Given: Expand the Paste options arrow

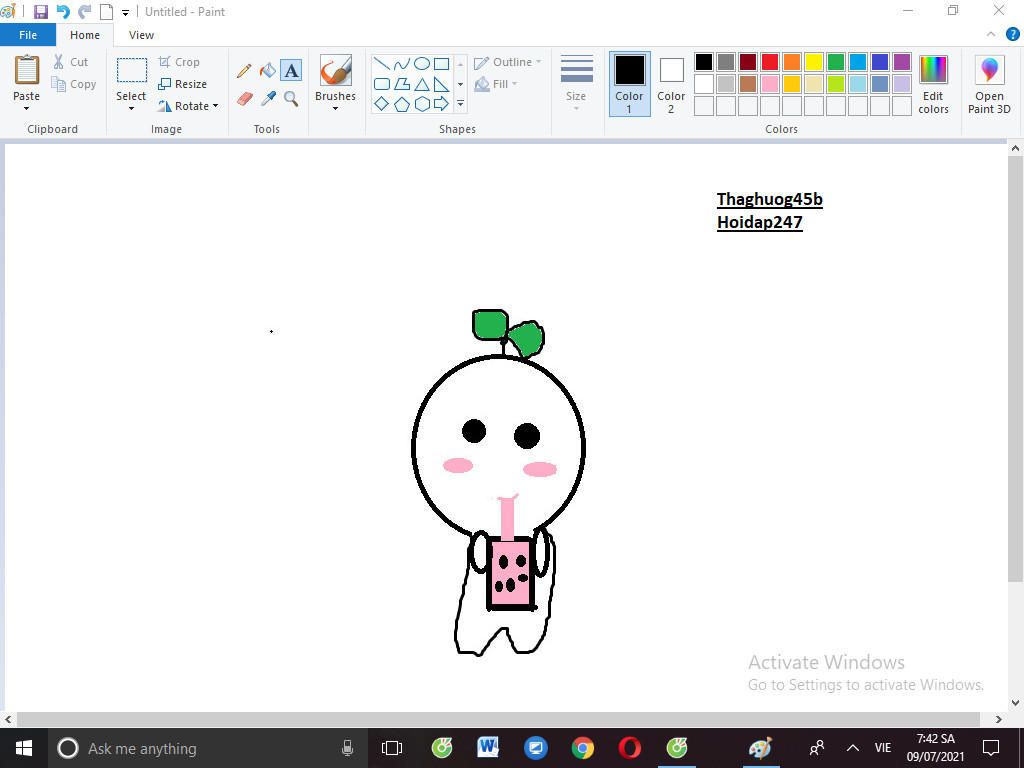Looking at the screenshot, I should pyautogui.click(x=27, y=109).
